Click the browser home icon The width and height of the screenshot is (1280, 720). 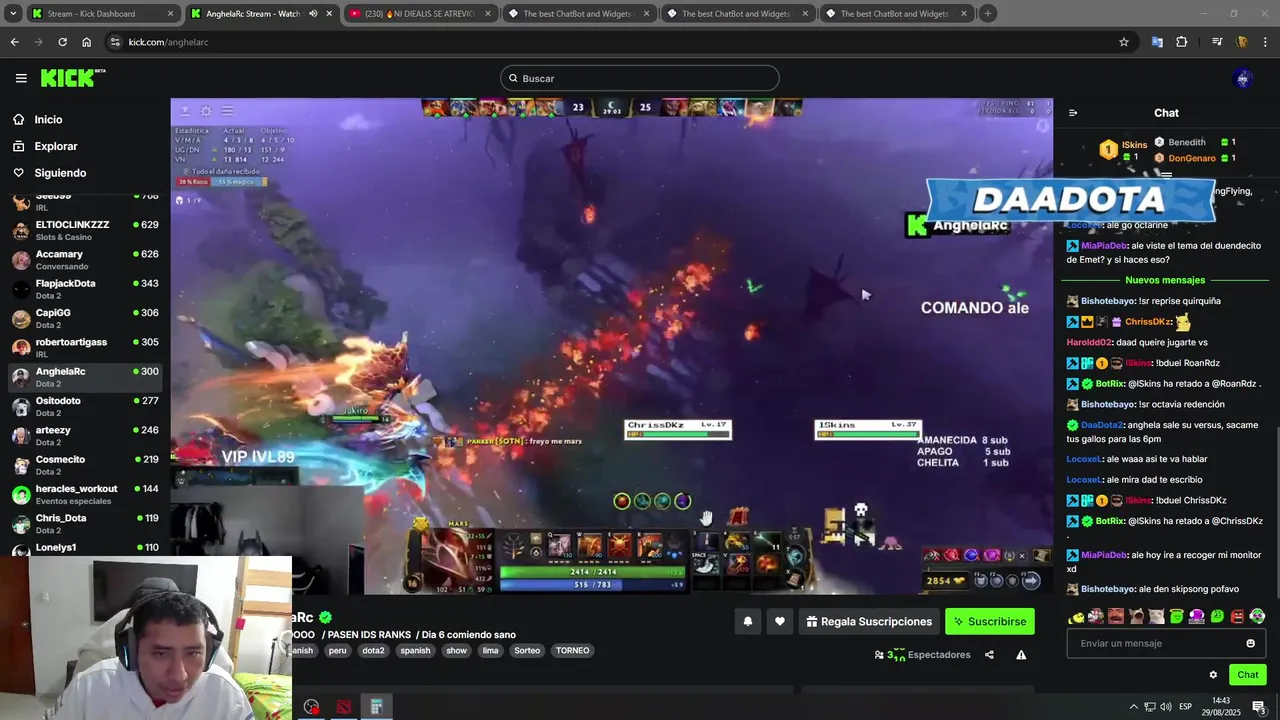[87, 42]
